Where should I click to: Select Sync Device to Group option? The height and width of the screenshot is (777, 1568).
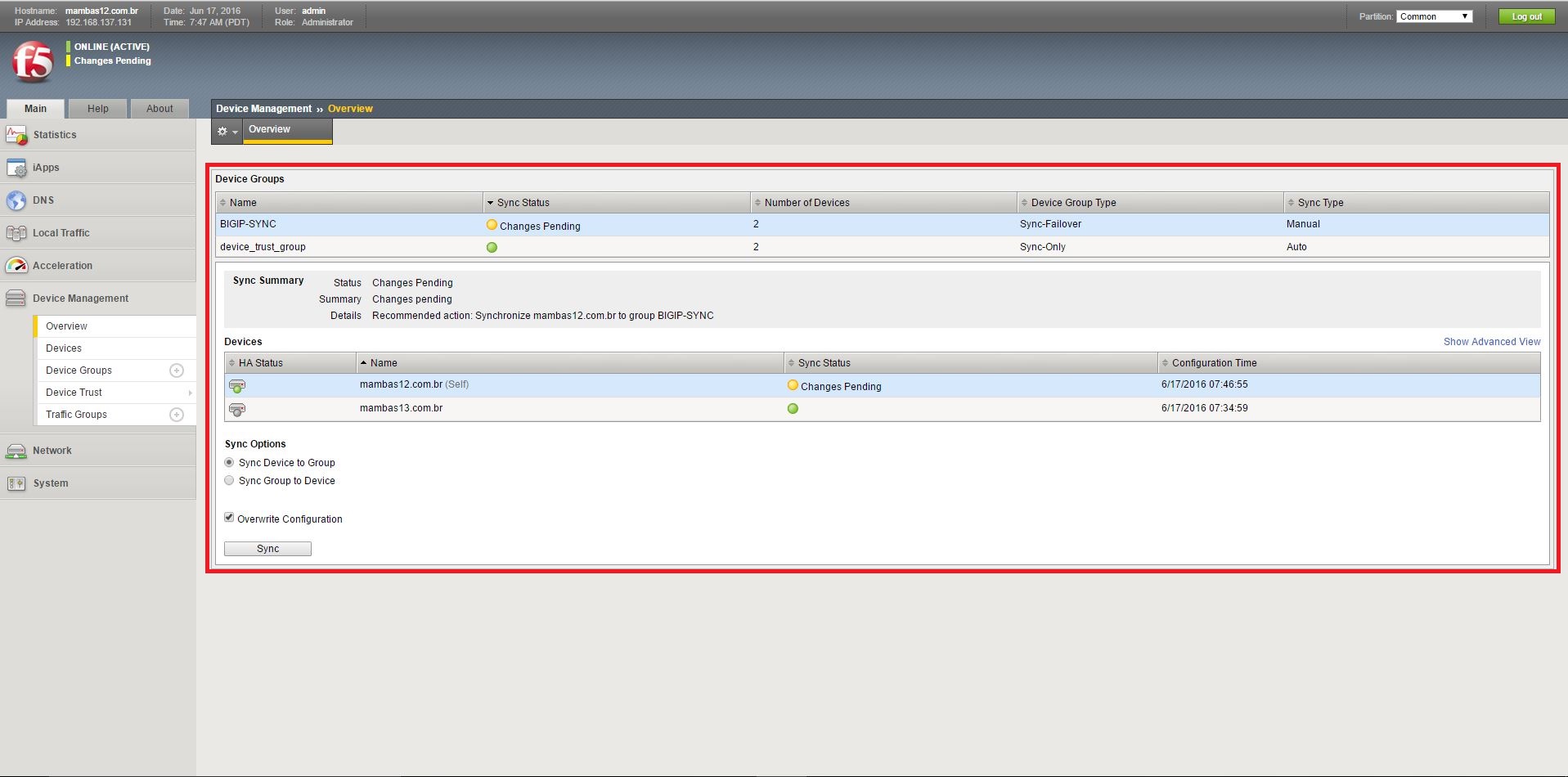pos(229,463)
